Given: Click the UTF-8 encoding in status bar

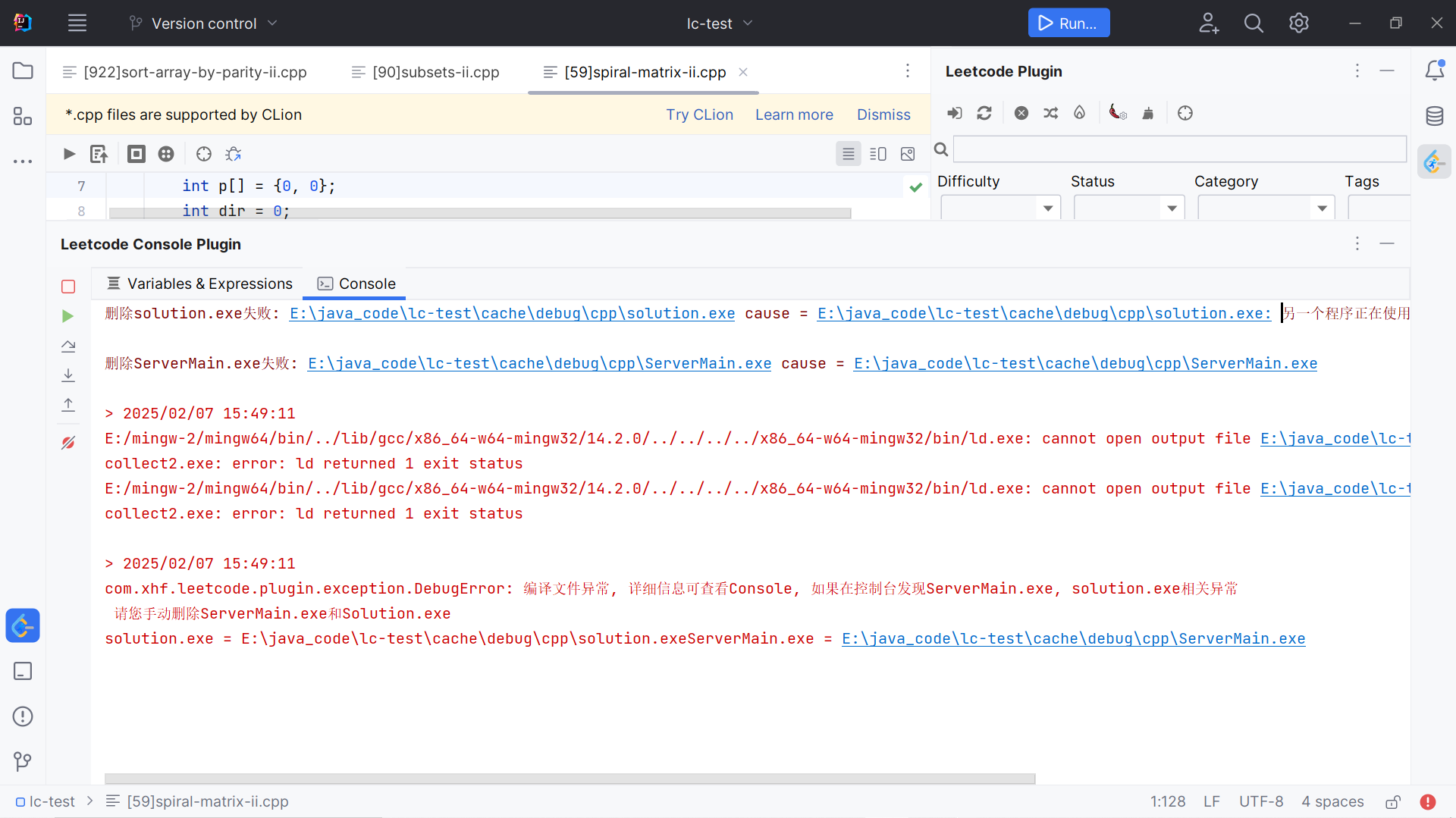Looking at the screenshot, I should pyautogui.click(x=1261, y=801).
